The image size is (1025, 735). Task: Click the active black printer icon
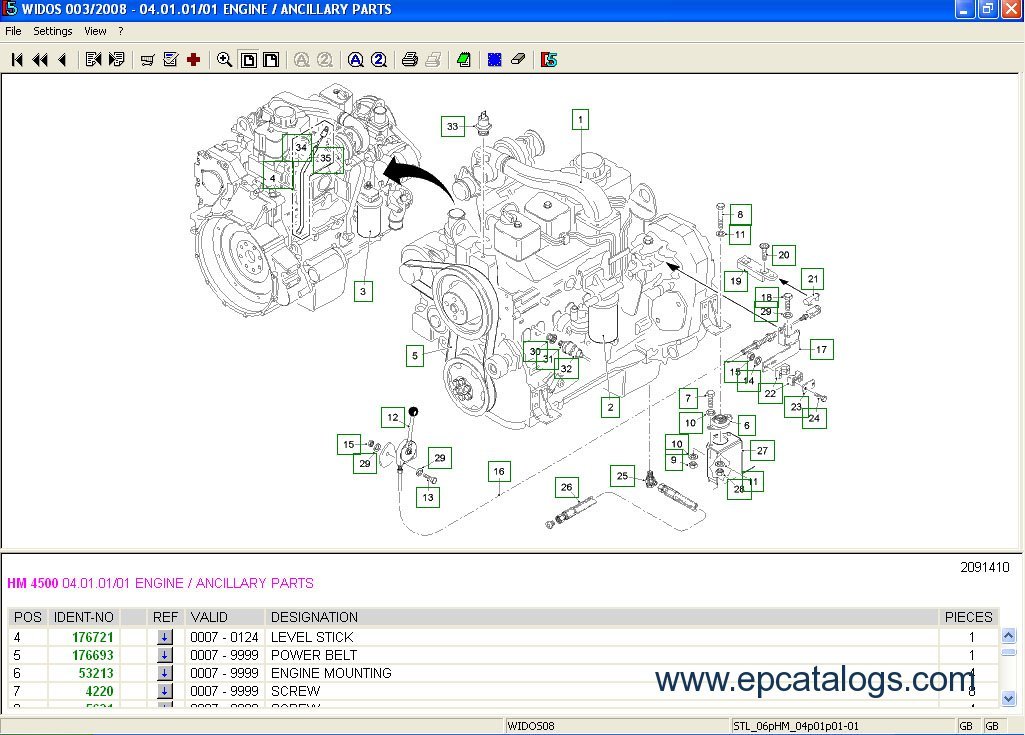pyautogui.click(x=409, y=60)
